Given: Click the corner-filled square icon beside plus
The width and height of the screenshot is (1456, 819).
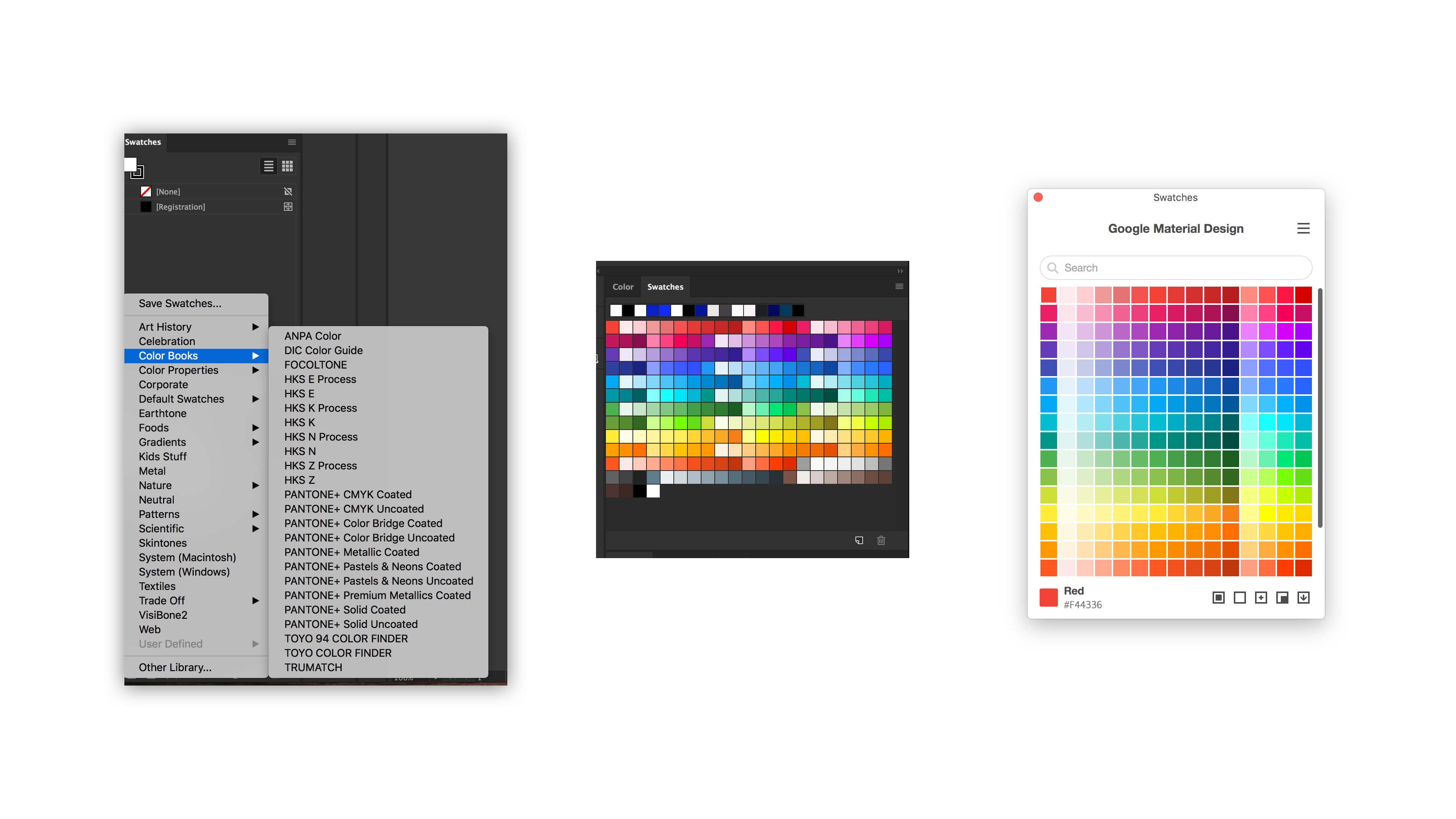Looking at the screenshot, I should [1282, 598].
